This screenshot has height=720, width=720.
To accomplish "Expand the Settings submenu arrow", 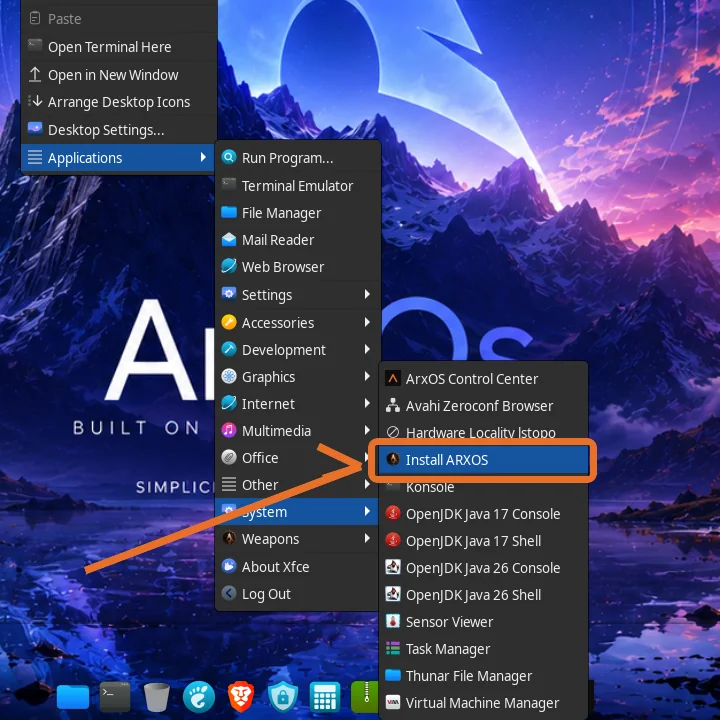I will click(367, 294).
